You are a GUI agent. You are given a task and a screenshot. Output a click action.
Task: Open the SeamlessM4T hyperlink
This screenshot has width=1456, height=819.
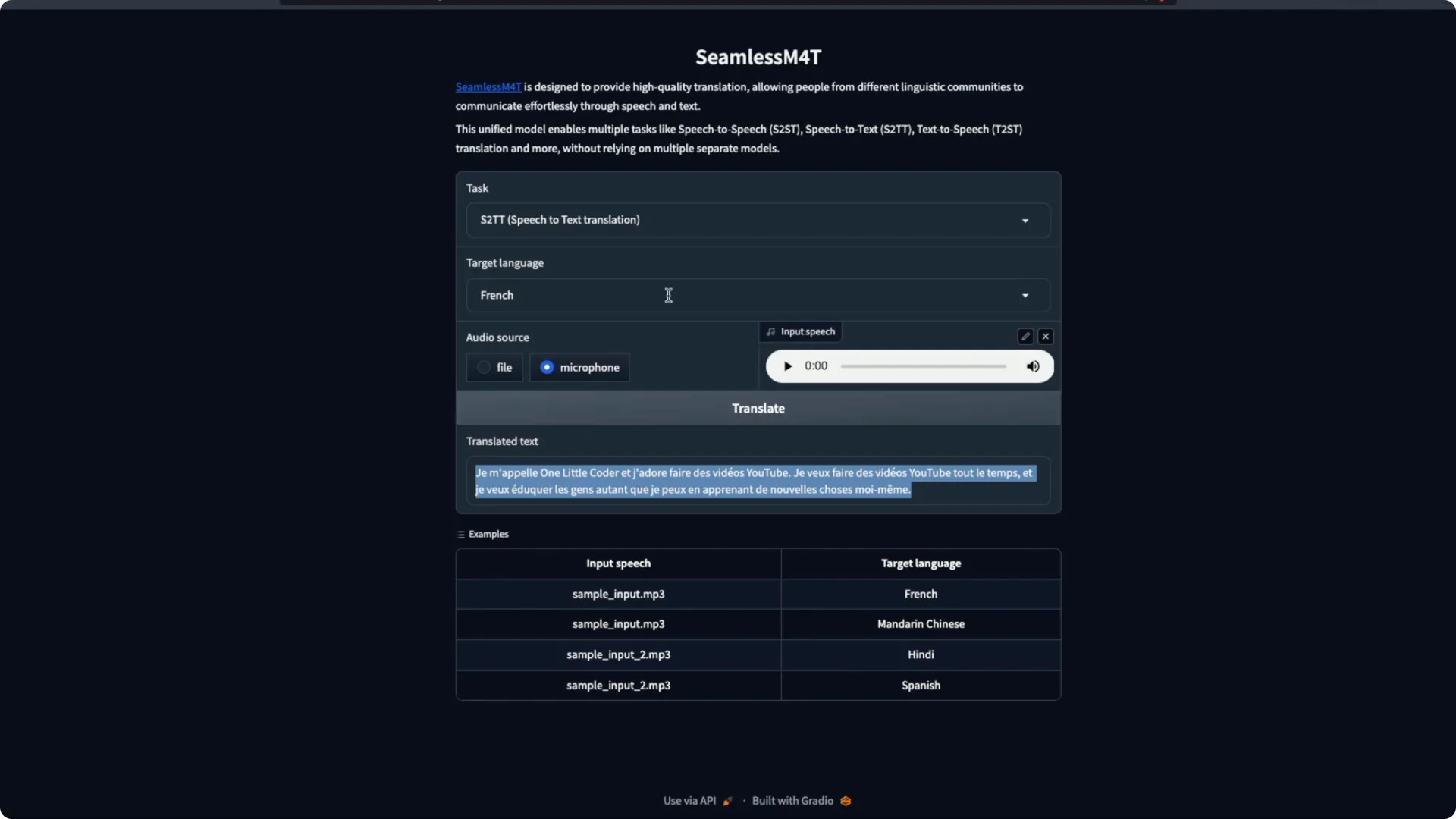(x=488, y=87)
